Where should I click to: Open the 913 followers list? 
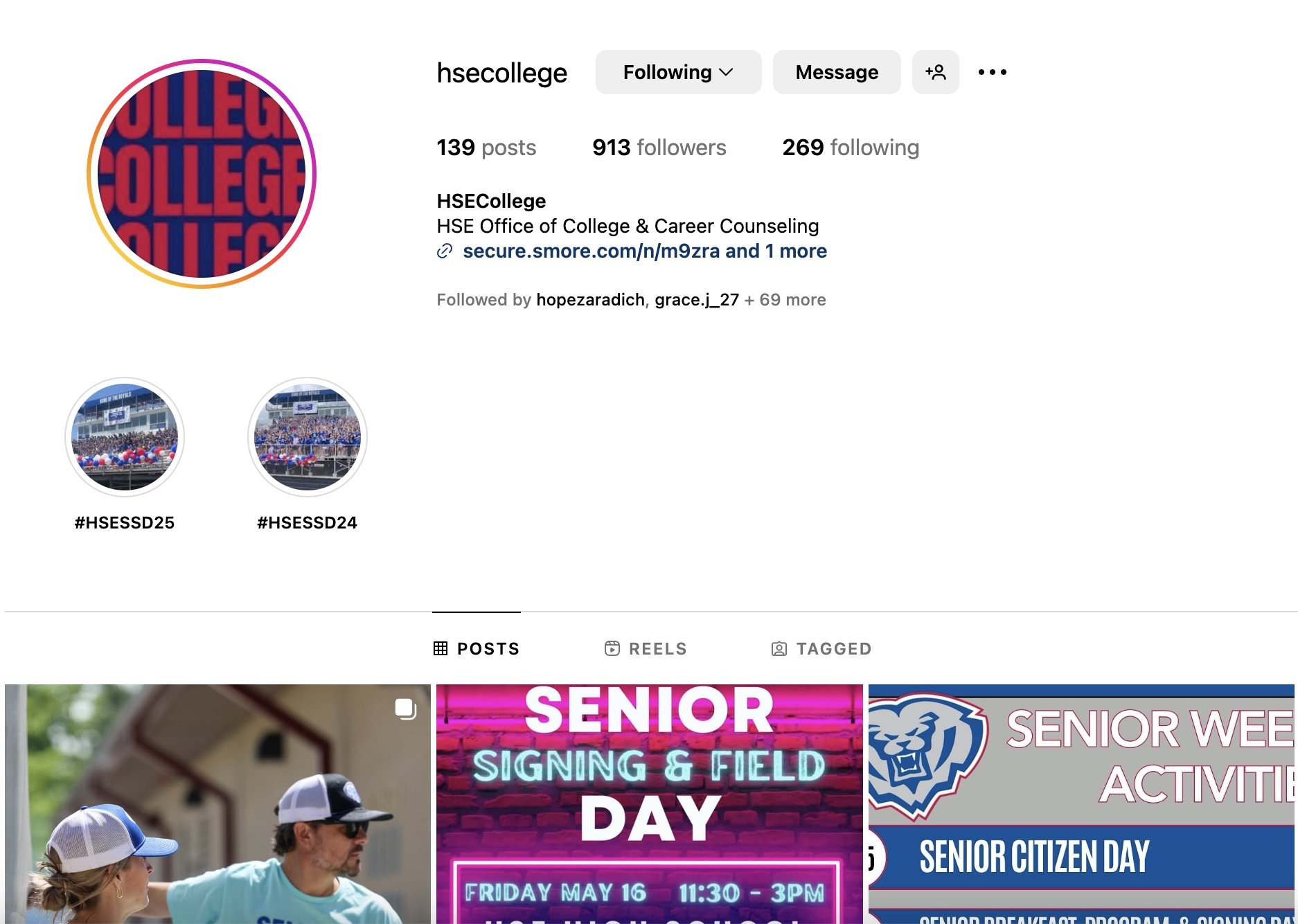click(x=659, y=148)
